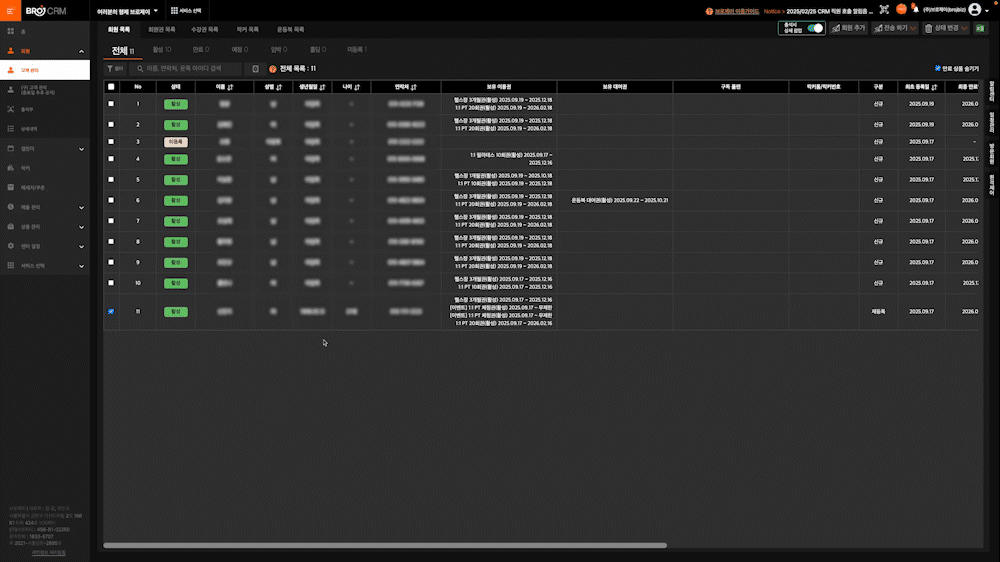Click the user profile avatar icon
Viewport: 1000px width, 562px height.
tap(974, 10)
